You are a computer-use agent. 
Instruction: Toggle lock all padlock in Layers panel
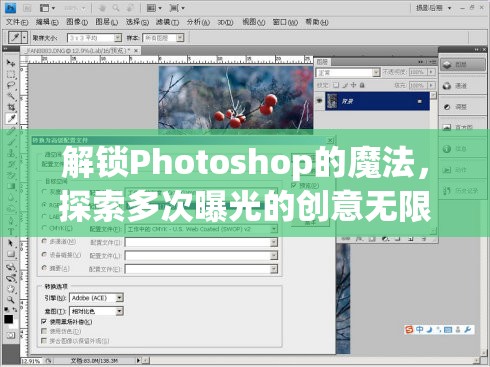pyautogui.click(x=362, y=85)
